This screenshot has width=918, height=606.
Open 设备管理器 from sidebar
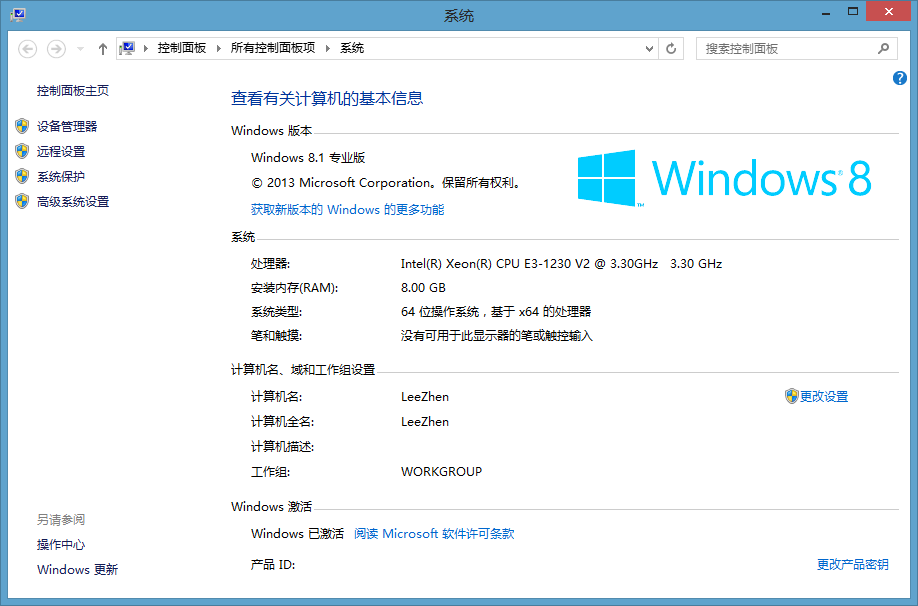click(x=67, y=126)
